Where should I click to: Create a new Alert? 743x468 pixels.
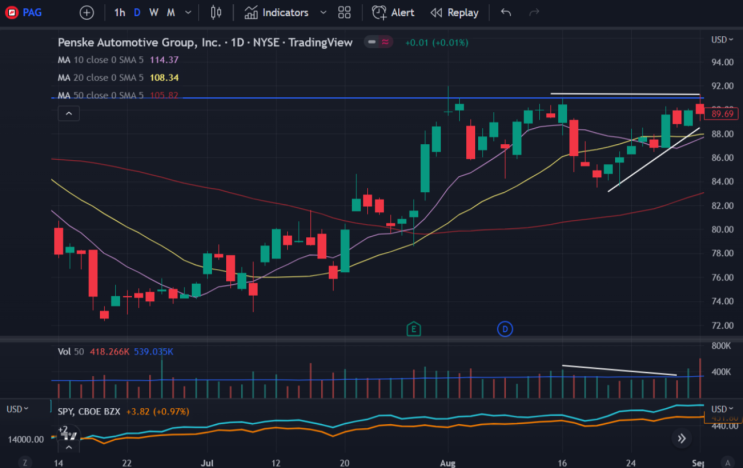(x=393, y=13)
